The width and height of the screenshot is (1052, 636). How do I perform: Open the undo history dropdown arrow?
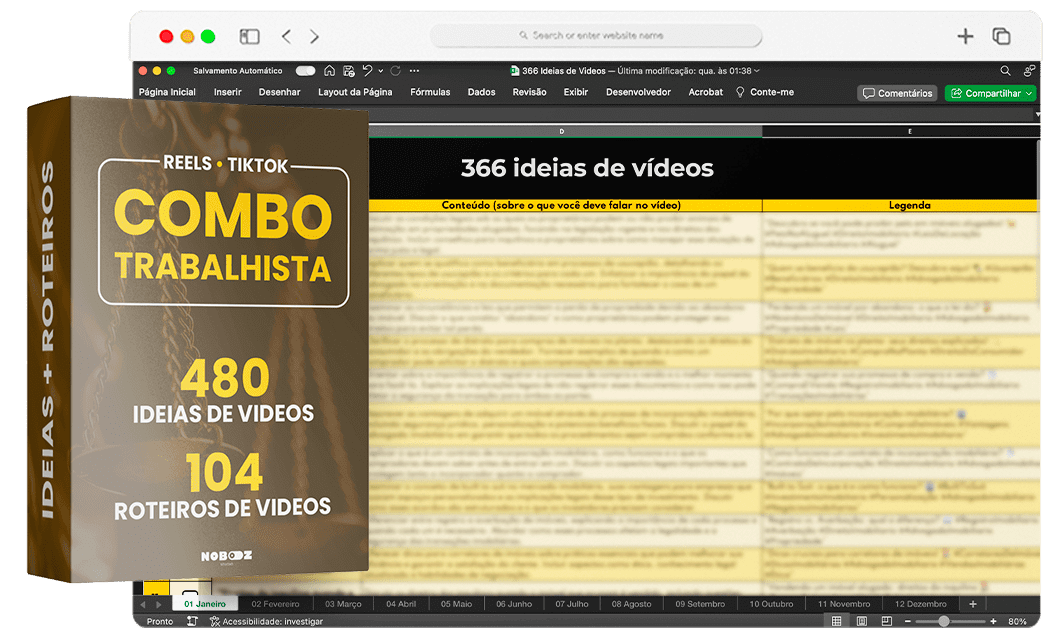tap(380, 71)
